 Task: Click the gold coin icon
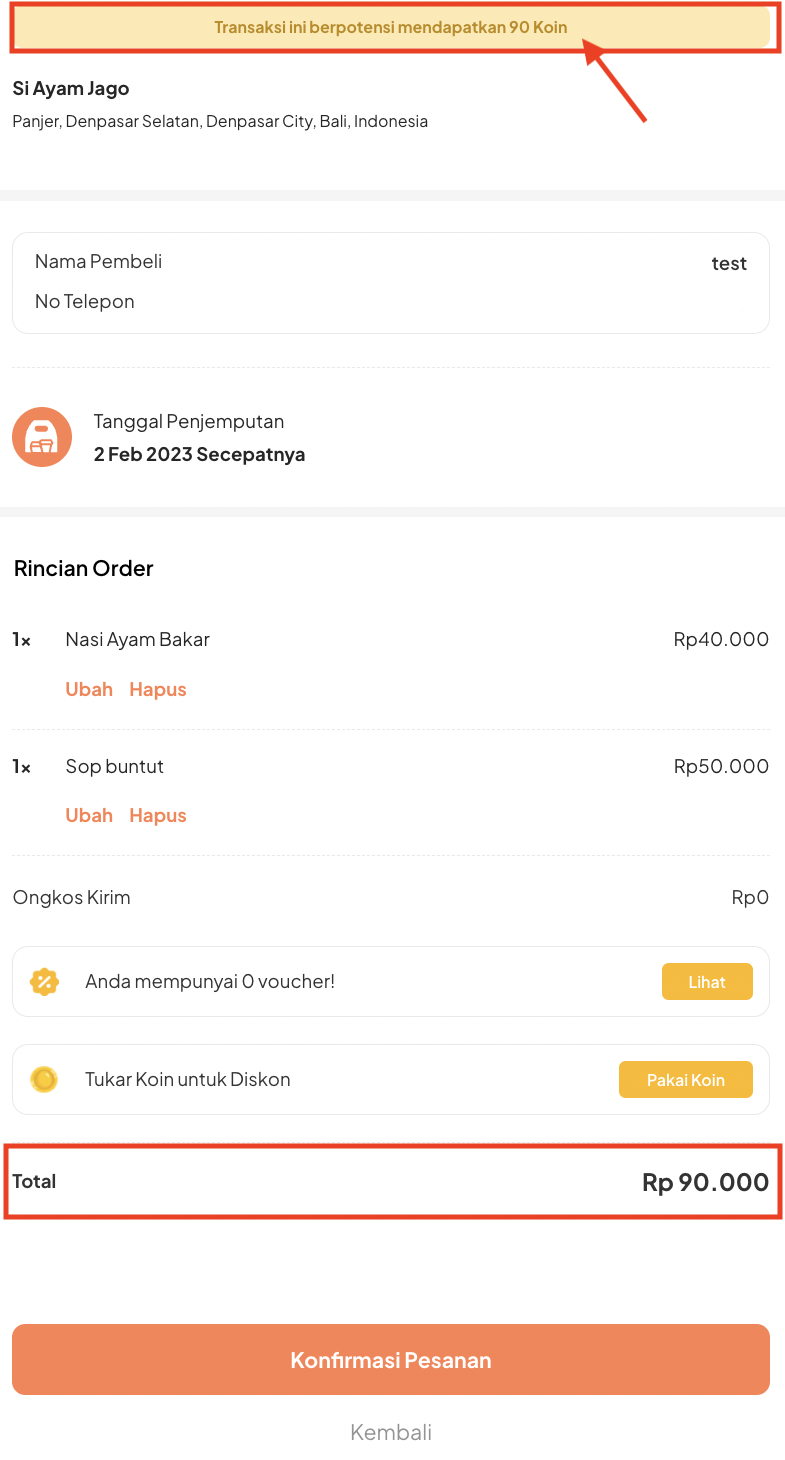[44, 1080]
